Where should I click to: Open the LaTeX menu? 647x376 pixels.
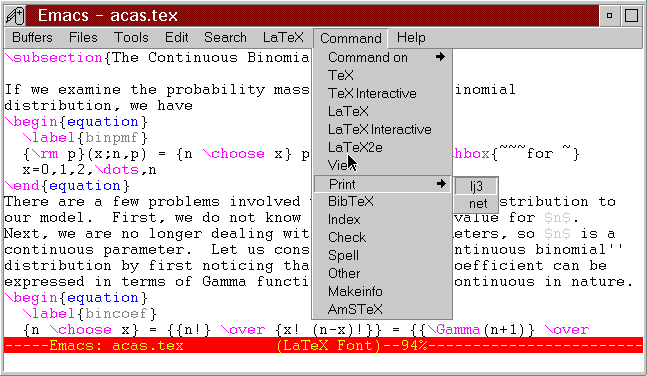click(x=283, y=38)
